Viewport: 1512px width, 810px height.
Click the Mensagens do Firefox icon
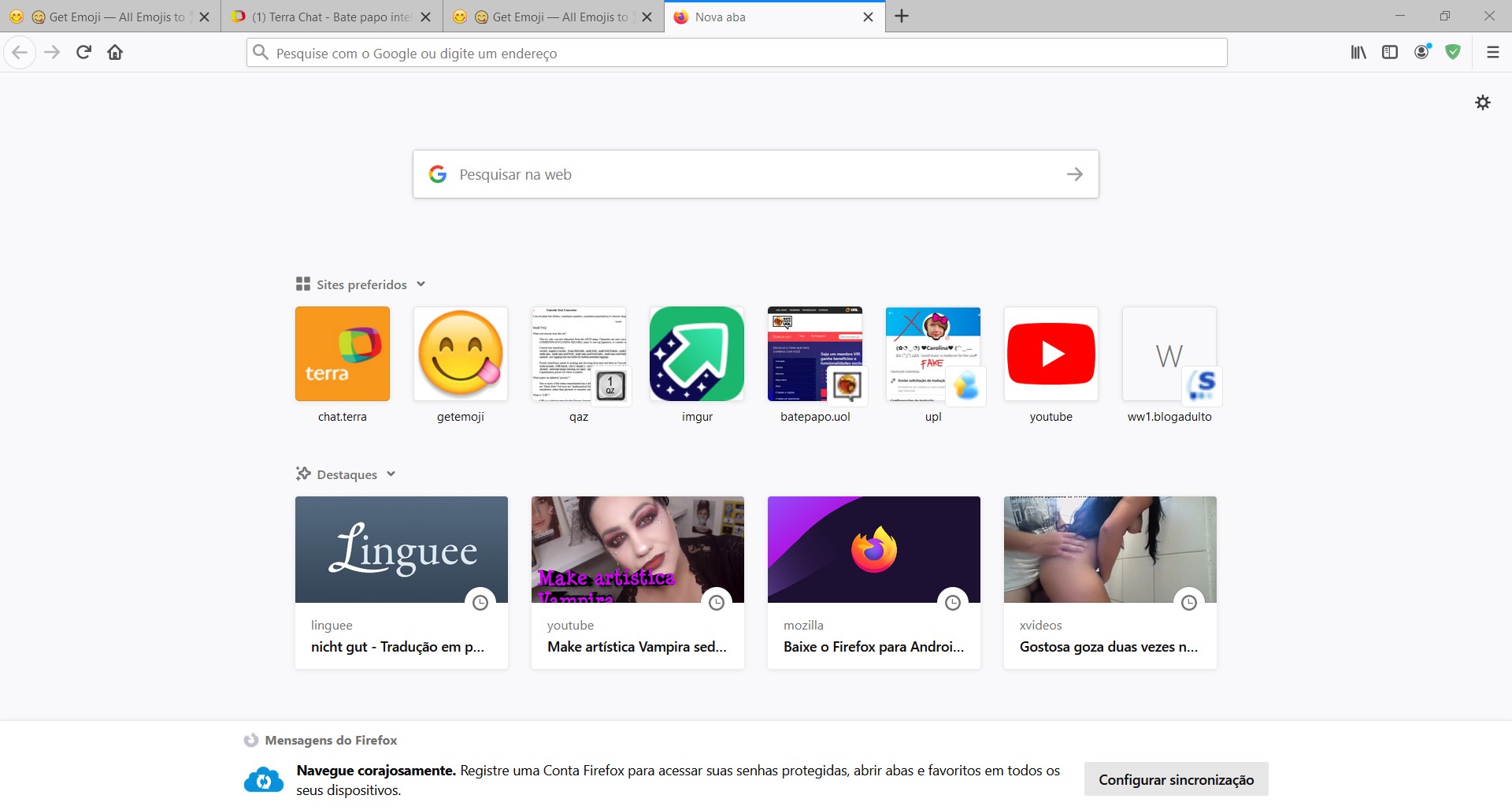click(251, 741)
